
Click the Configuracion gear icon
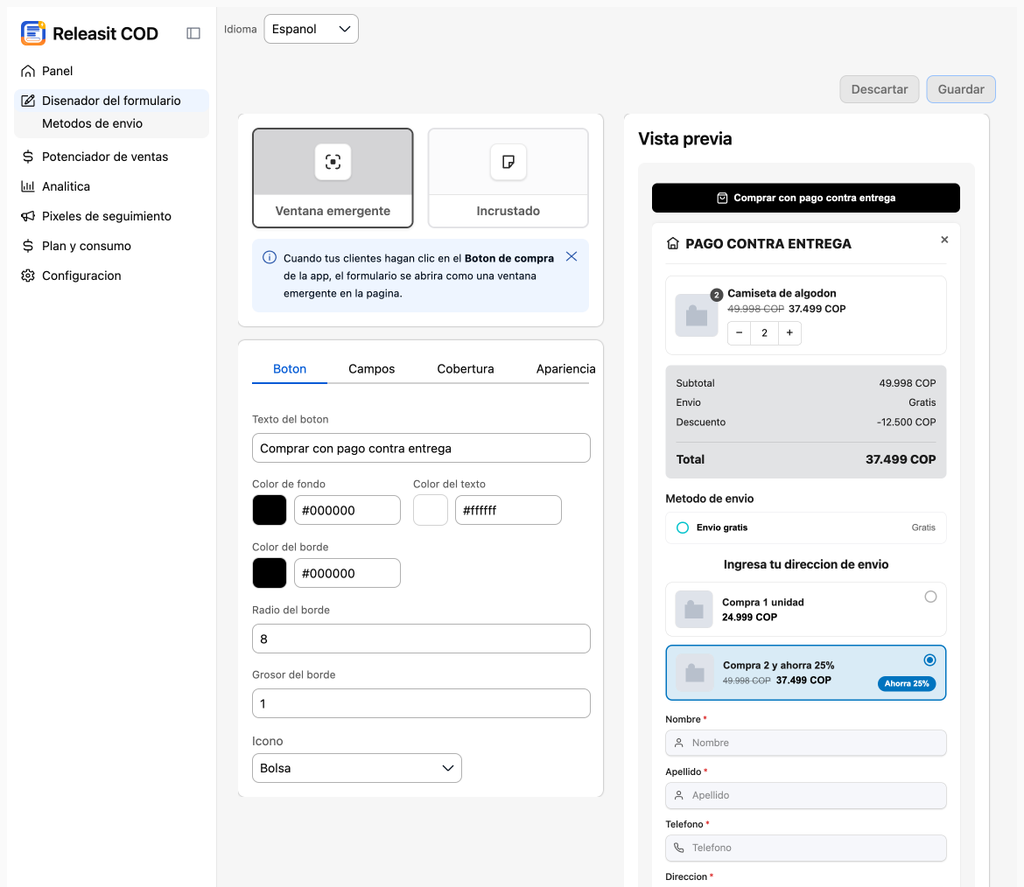27,276
